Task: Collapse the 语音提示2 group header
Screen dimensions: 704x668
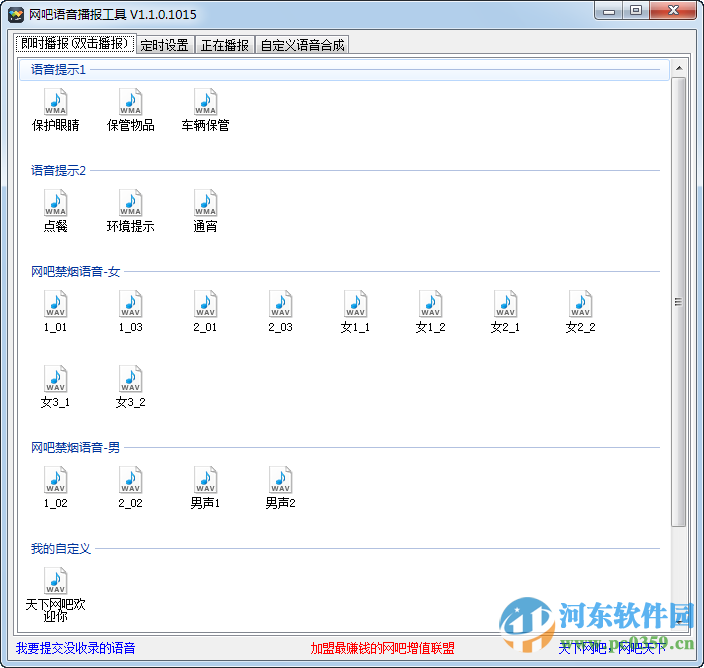Action: (344, 171)
